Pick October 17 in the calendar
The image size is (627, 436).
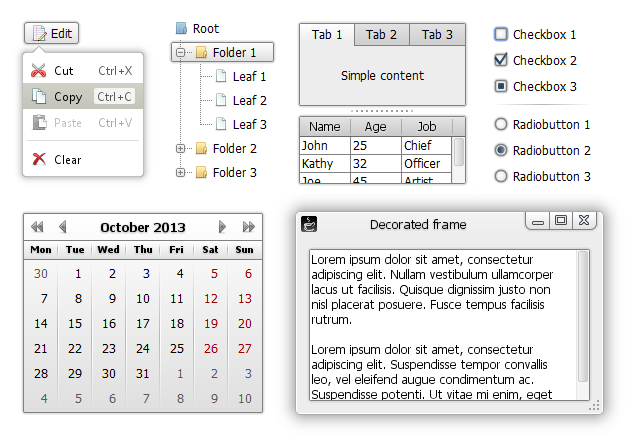[x=143, y=323]
